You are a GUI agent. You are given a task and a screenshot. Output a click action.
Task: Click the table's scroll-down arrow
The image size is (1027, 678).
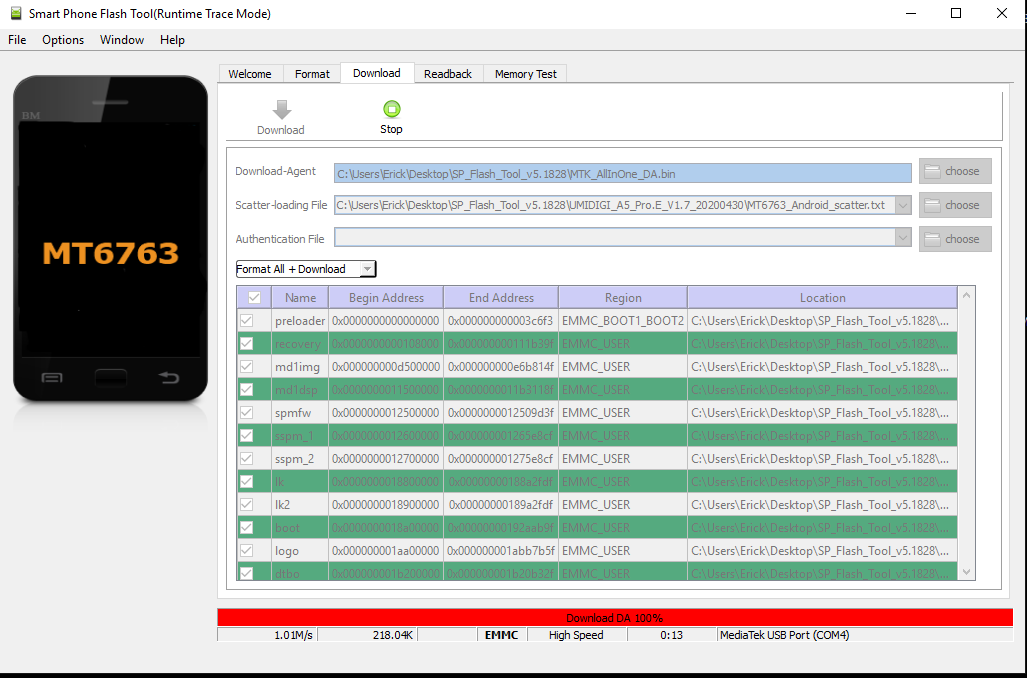tap(966, 572)
